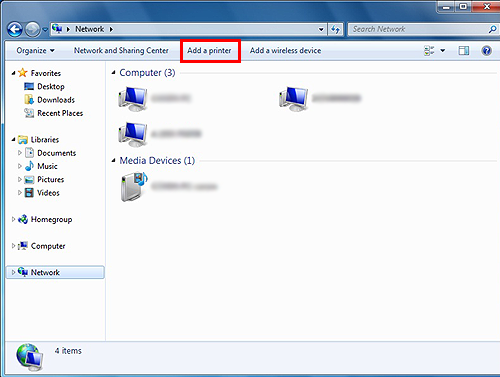Viewport: 500px width, 377px height.
Task: Open the Help question mark icon
Action: pos(486,51)
